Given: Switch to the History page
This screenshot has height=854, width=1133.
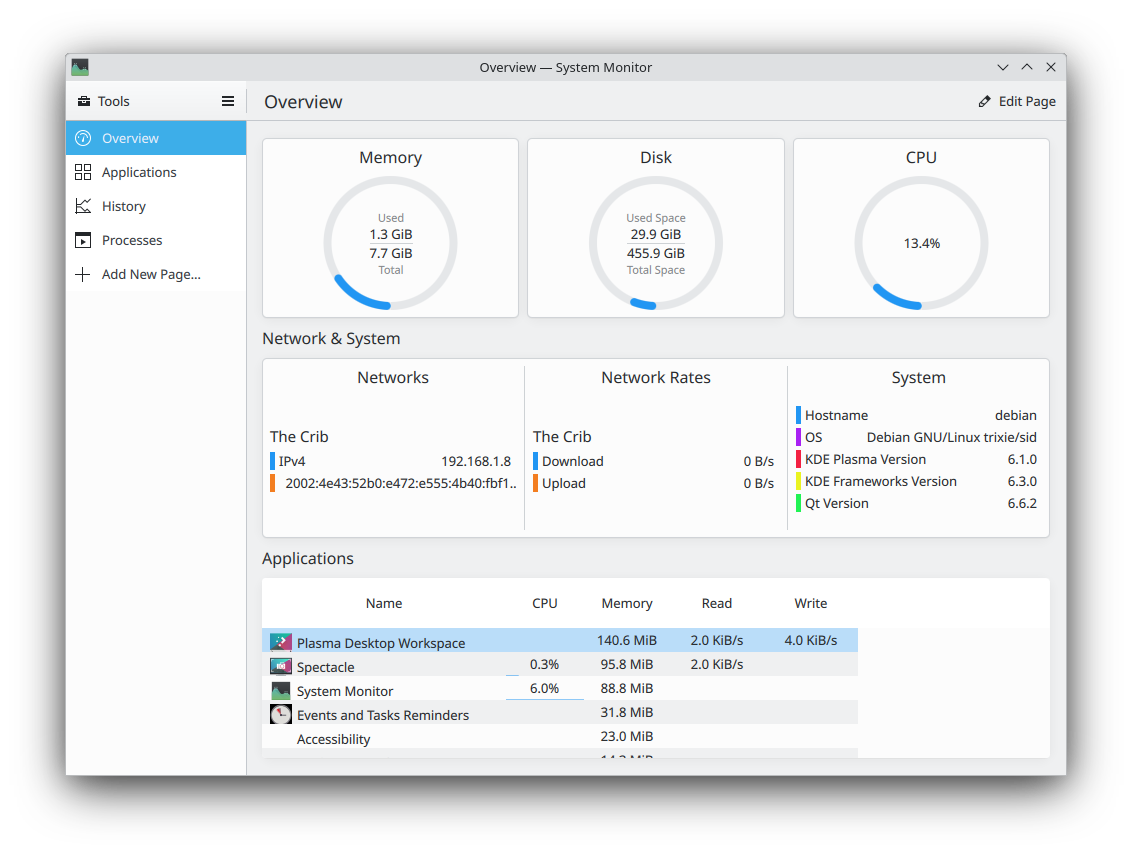Looking at the screenshot, I should tap(156, 206).
